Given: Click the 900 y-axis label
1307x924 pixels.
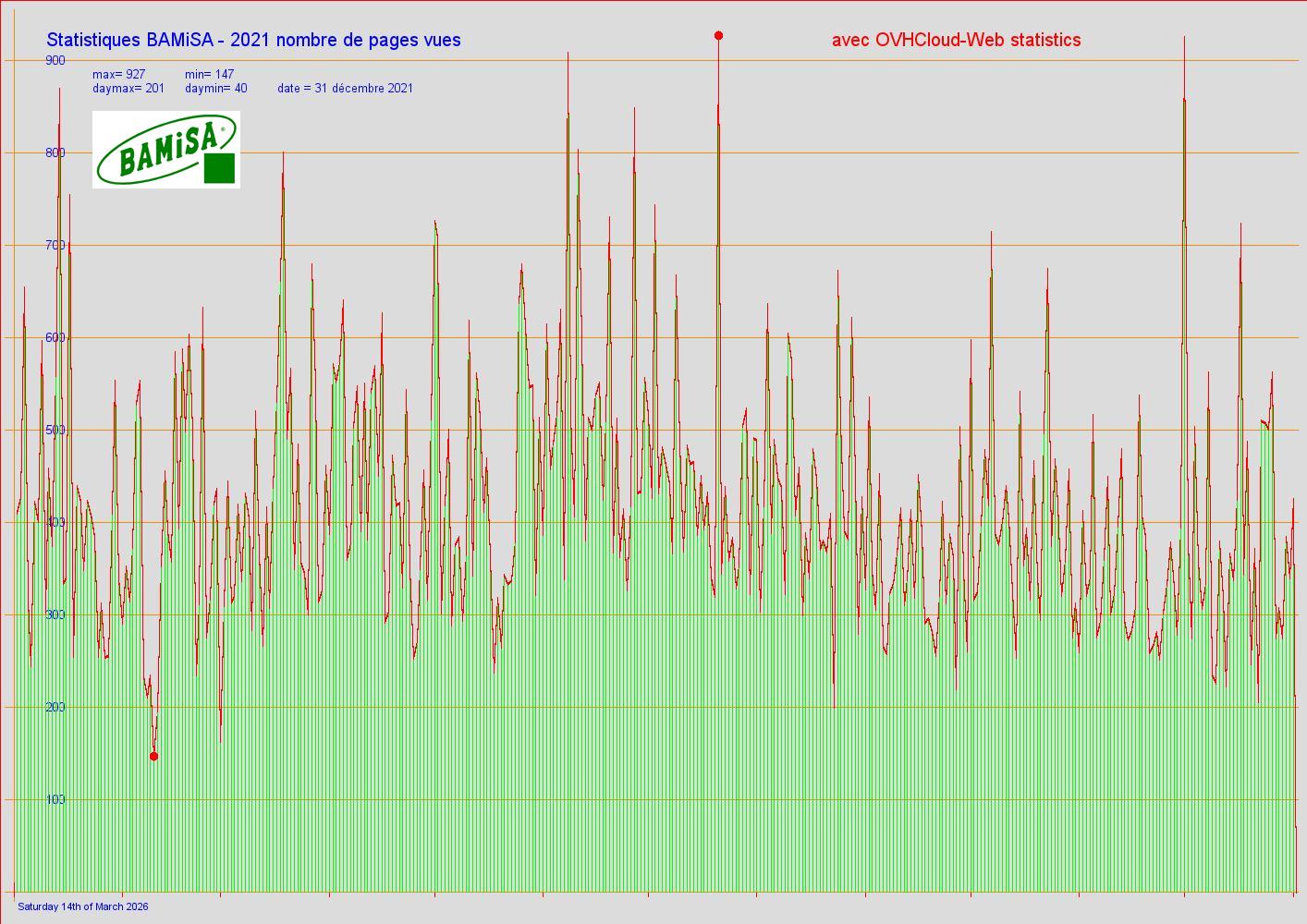Looking at the screenshot, I should [55, 60].
